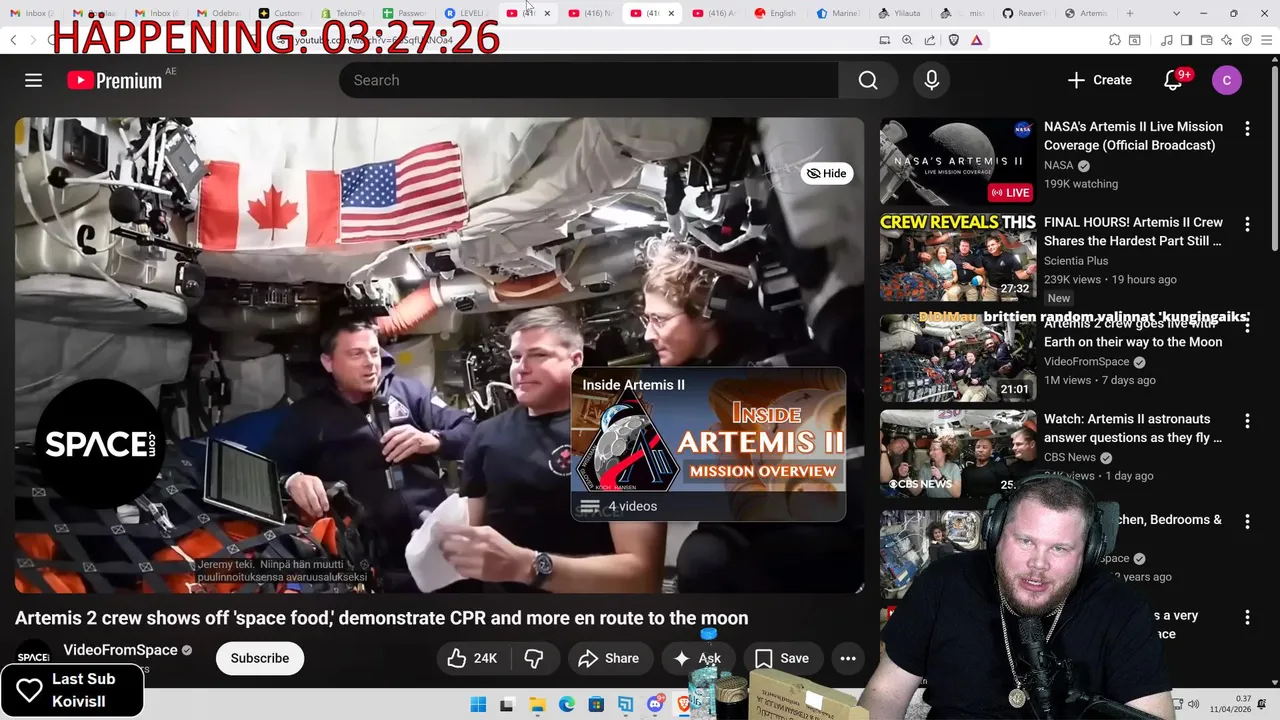Open the Brave VPN shield icon

(1246, 40)
